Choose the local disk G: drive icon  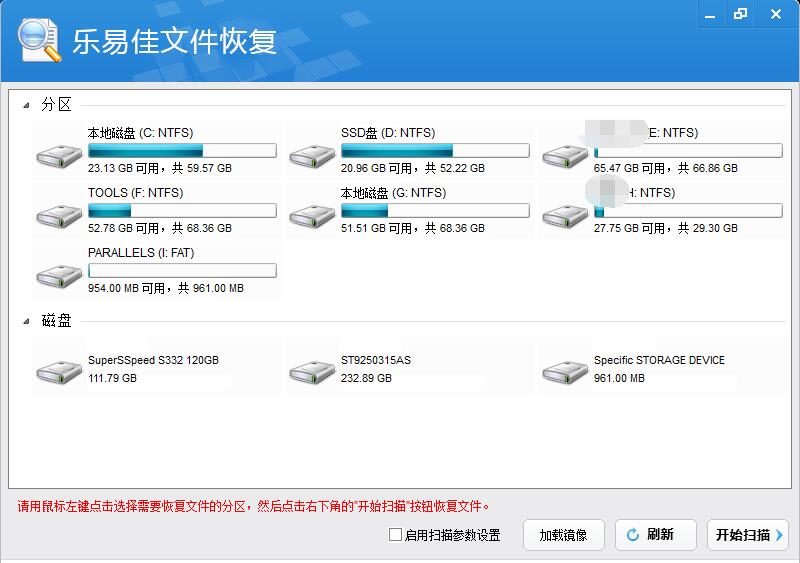[x=312, y=214]
